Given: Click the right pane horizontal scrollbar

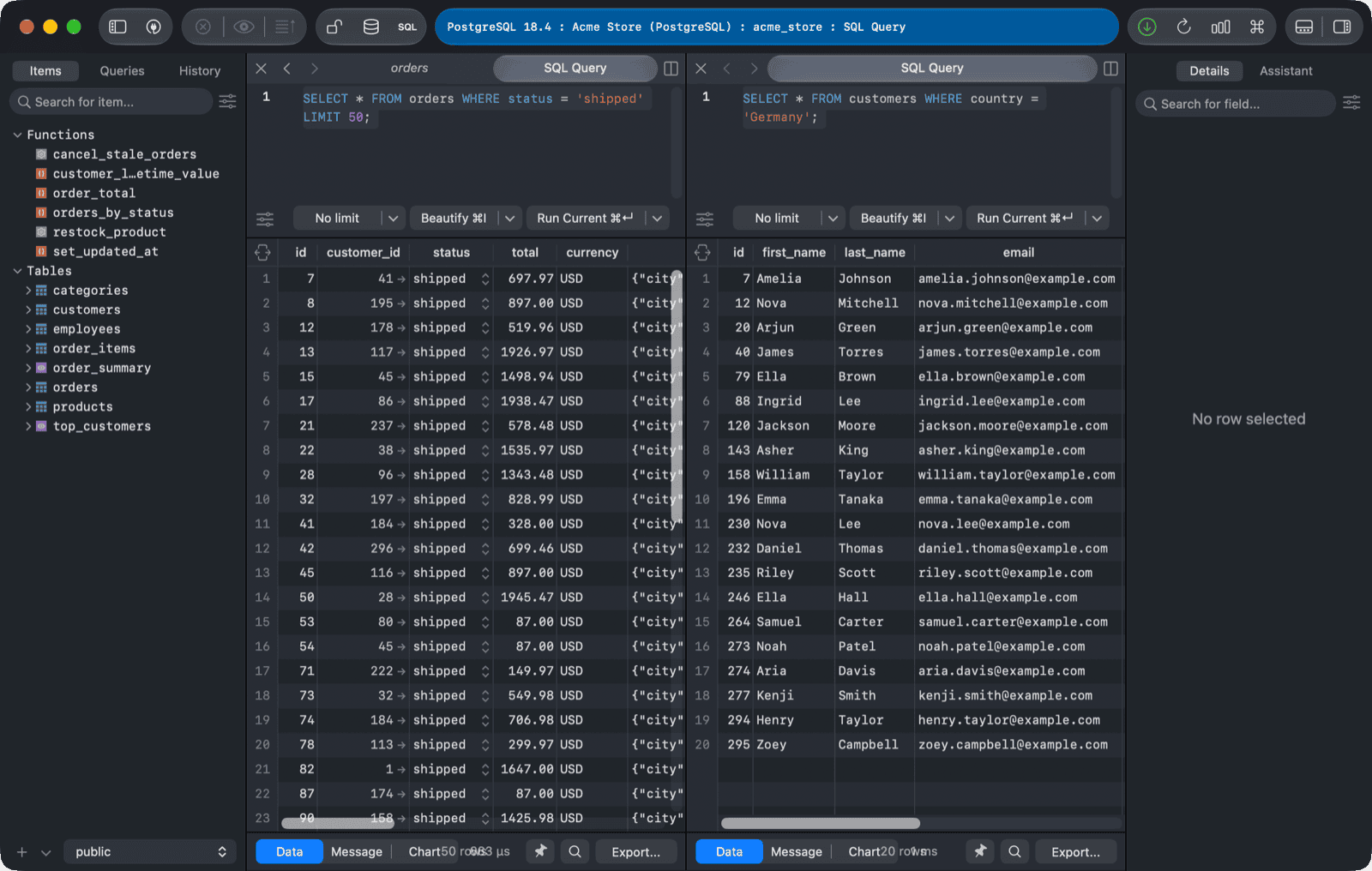Looking at the screenshot, I should [821, 823].
